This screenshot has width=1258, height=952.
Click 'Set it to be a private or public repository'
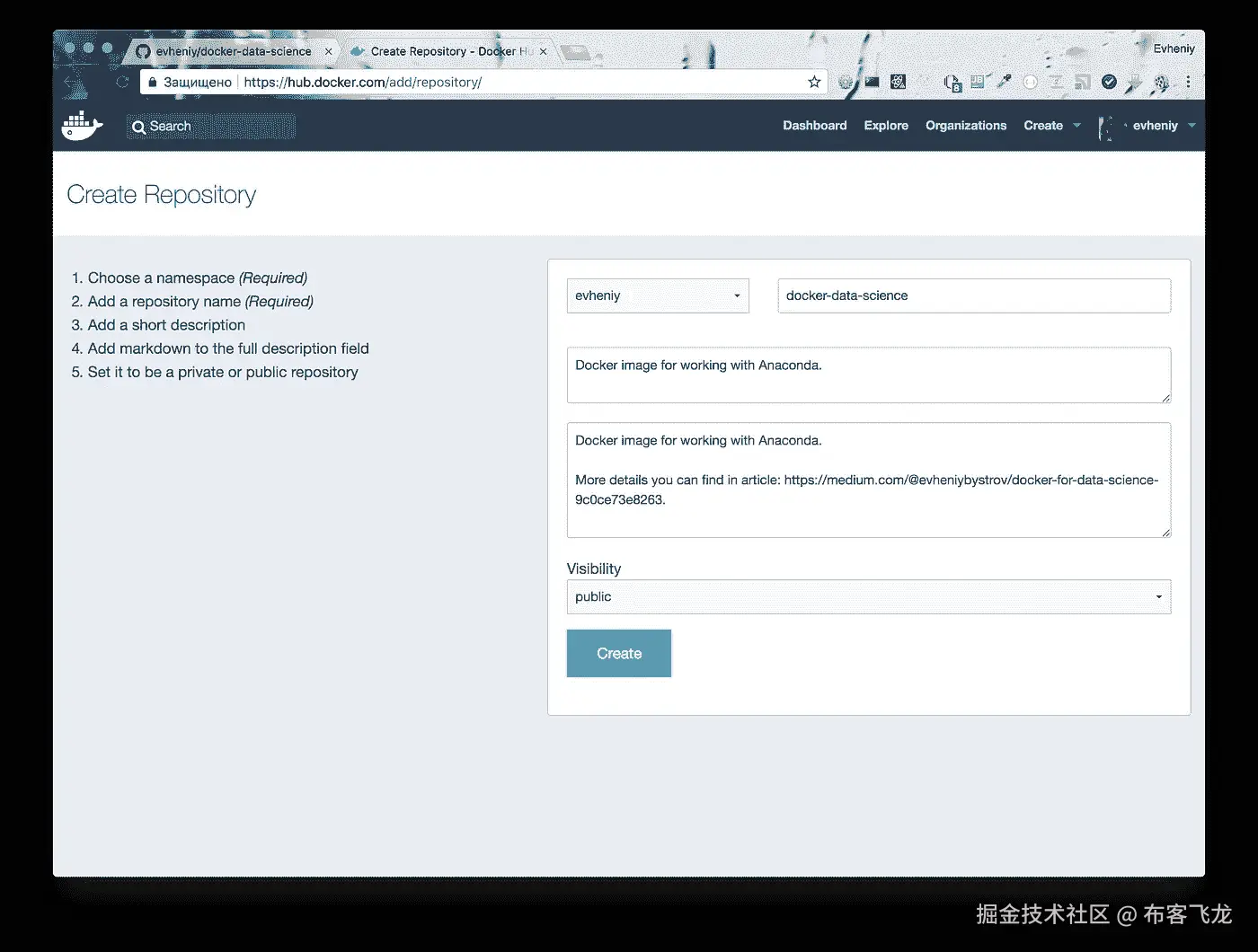(223, 372)
